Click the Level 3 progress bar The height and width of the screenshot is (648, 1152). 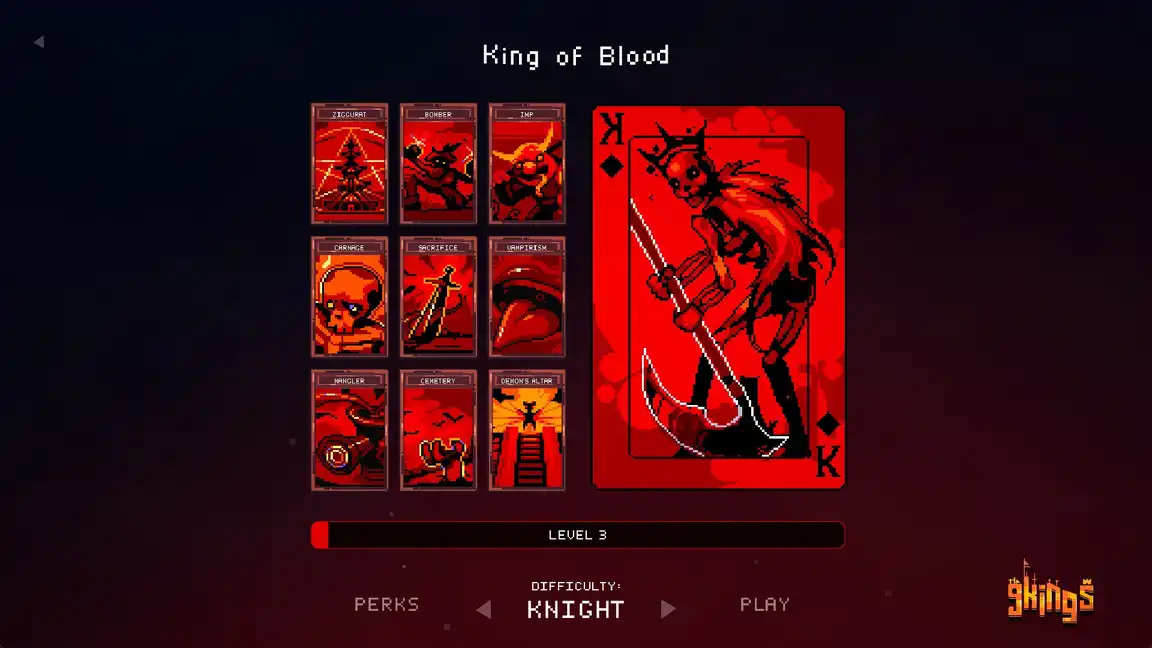pos(577,535)
